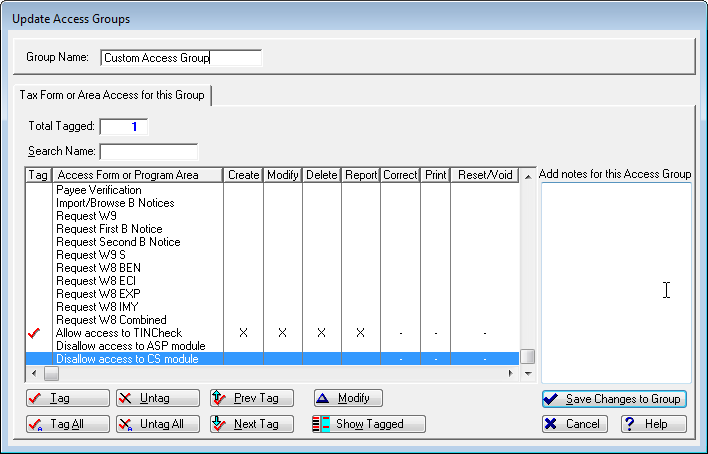Open Help for access groups
Viewport: 708px width, 454px height.
[652, 424]
